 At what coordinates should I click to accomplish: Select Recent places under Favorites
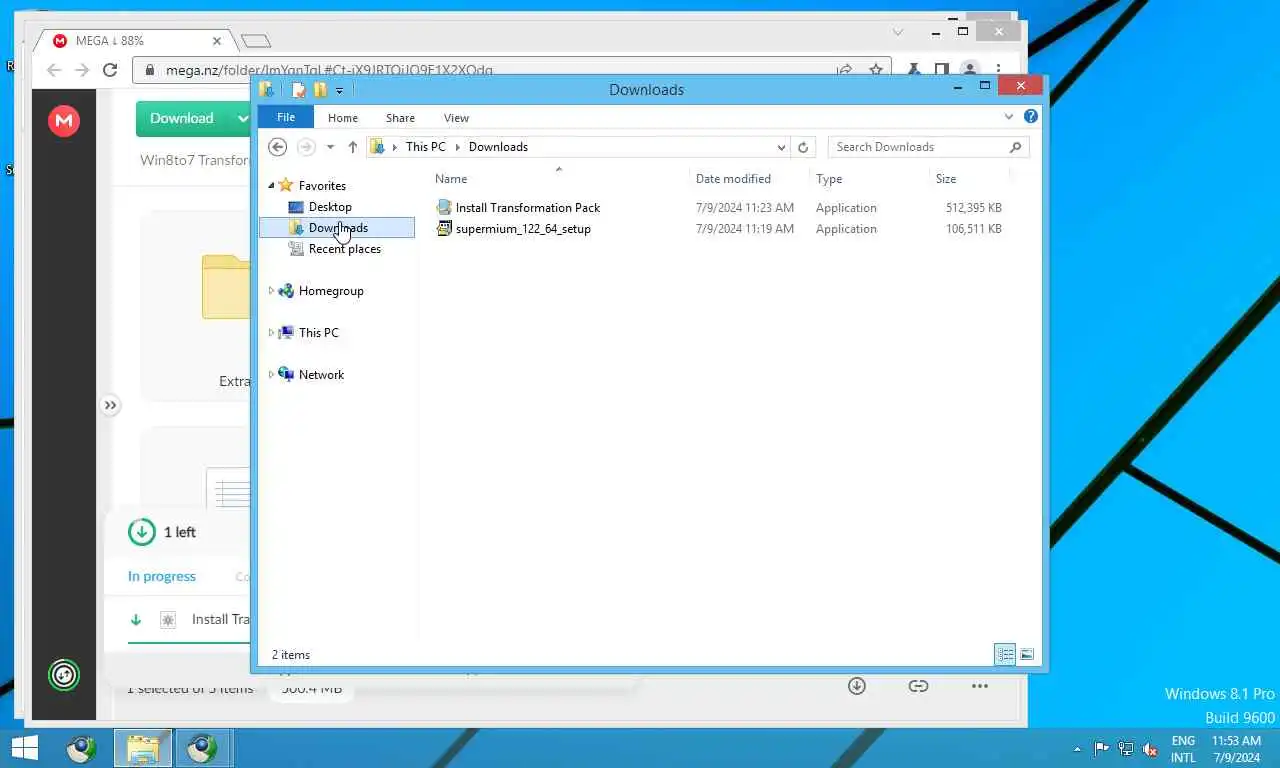point(344,249)
